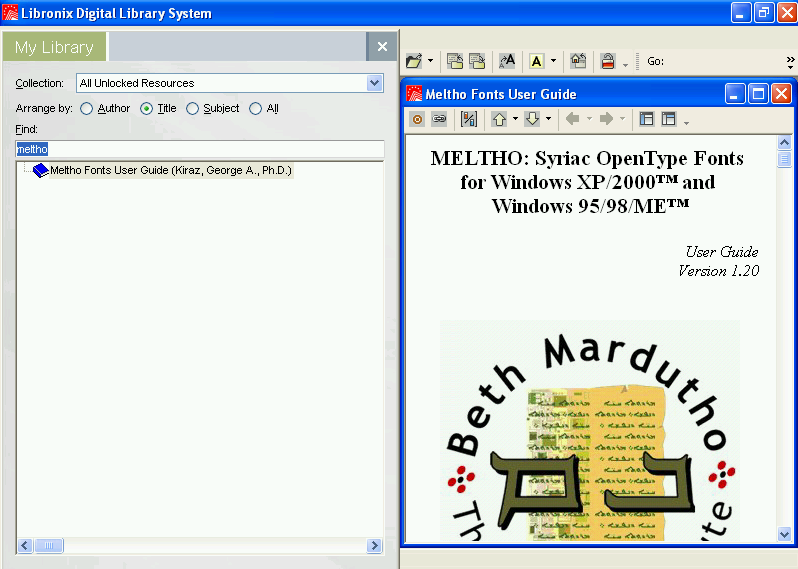Click the save workspace icon
The width and height of the screenshot is (798, 569).
(x=477, y=61)
